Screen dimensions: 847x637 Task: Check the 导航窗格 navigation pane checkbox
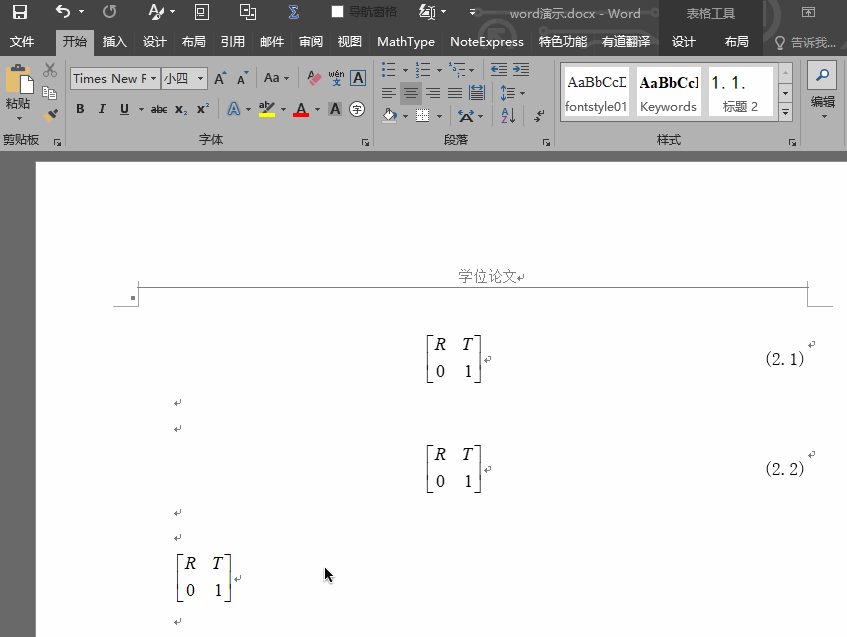(337, 11)
